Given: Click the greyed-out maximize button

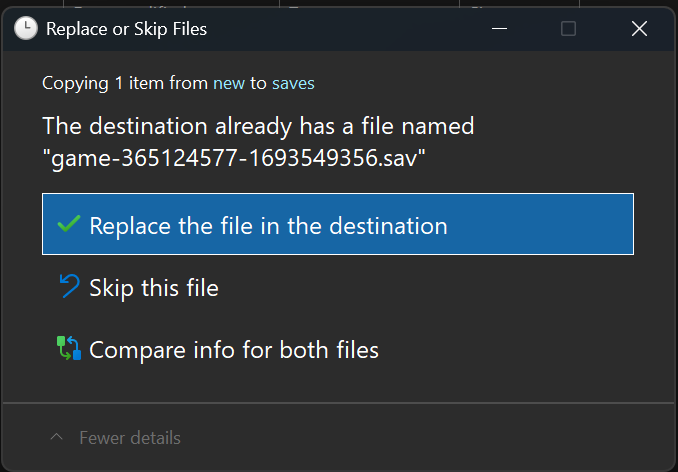Looking at the screenshot, I should [x=568, y=29].
